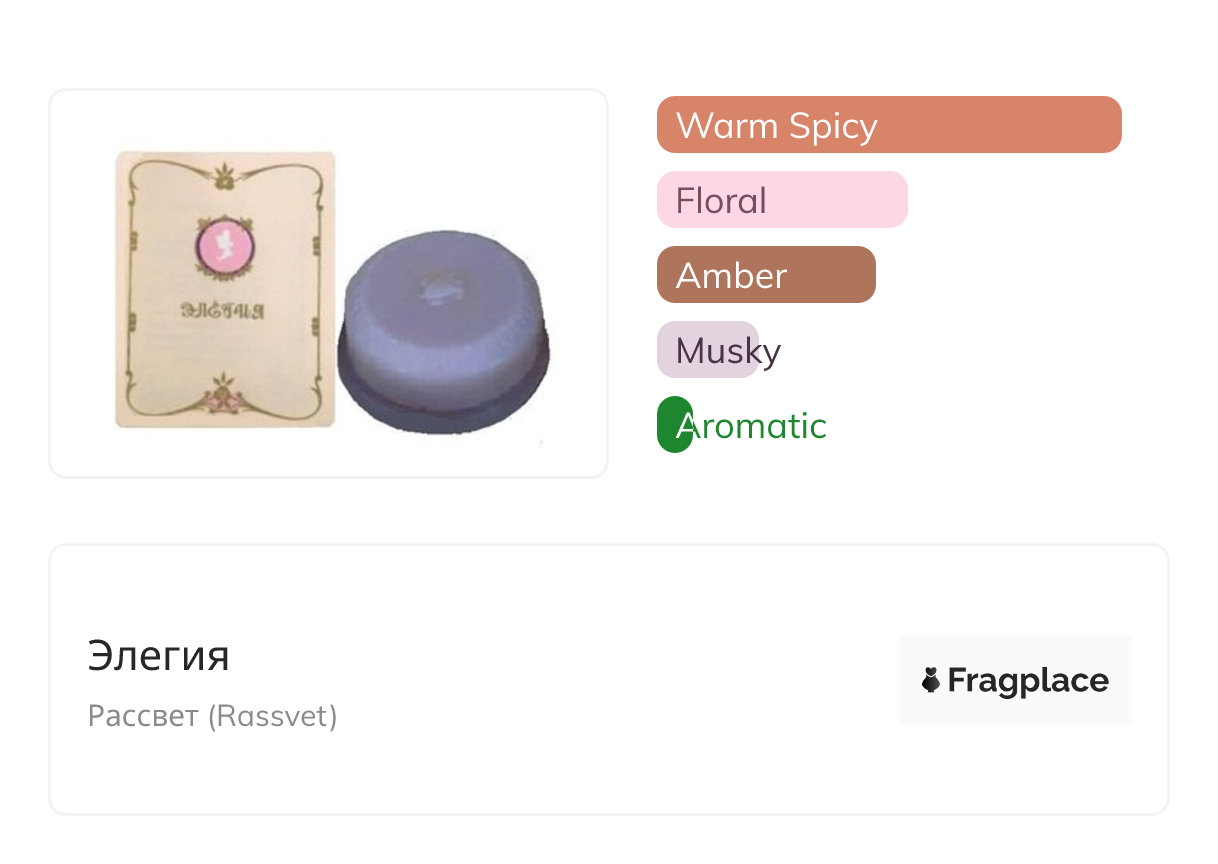
Task: Open the Fragplace logo button
Action: pos(1014,680)
